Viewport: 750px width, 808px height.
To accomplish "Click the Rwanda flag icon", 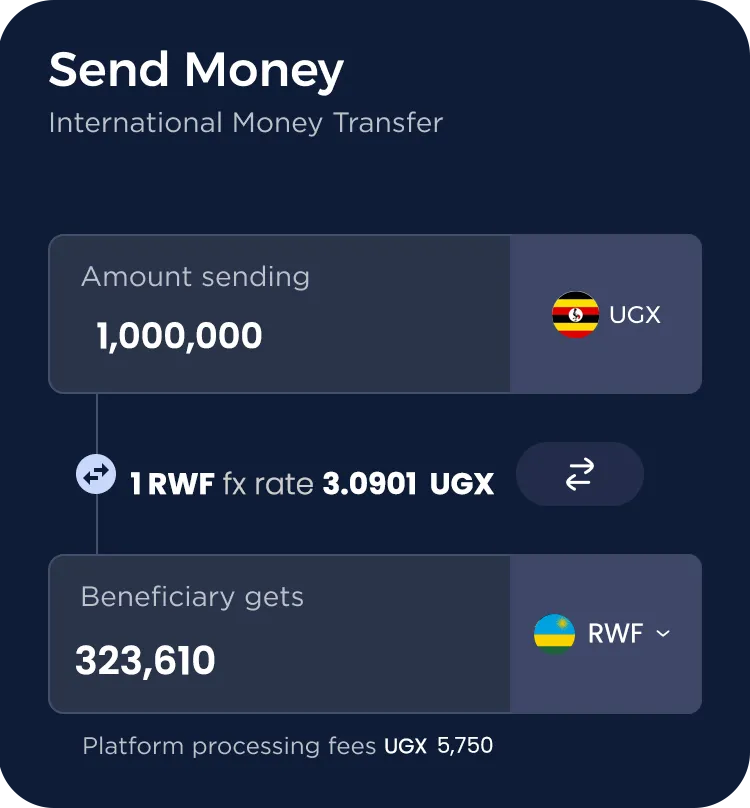I will pos(554,634).
